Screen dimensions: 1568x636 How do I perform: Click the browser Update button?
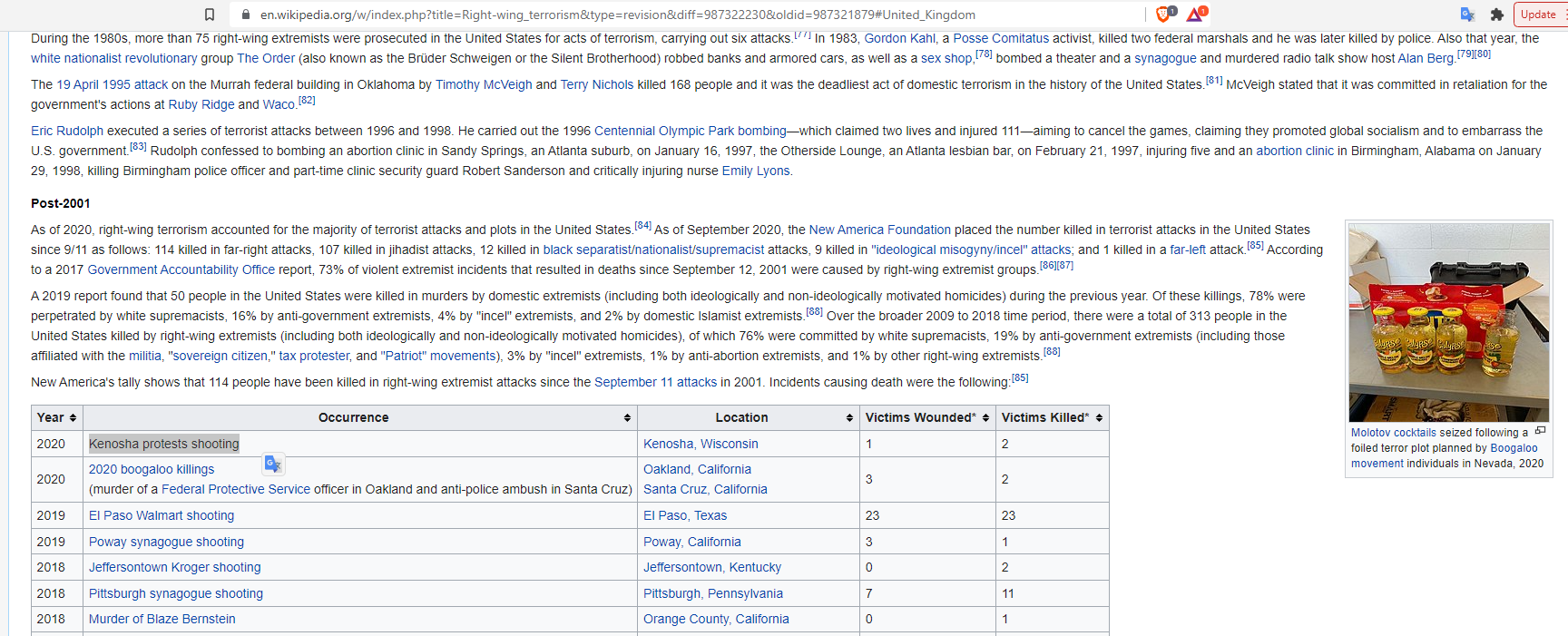1538,15
